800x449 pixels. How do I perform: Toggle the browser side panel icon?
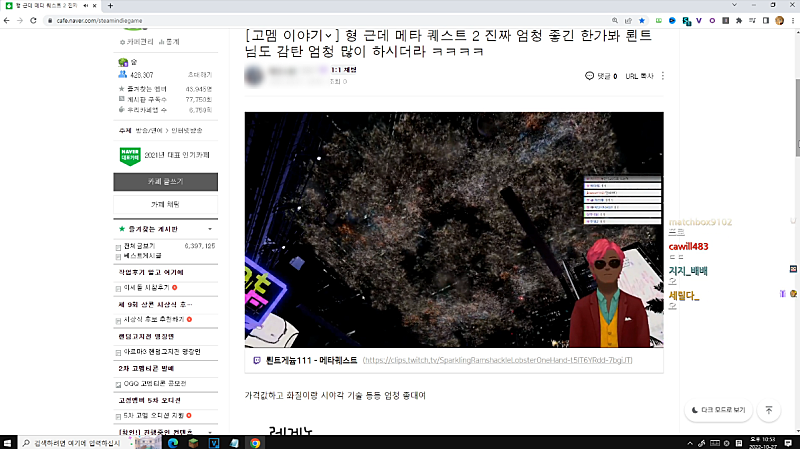pyautogui.click(x=766, y=20)
